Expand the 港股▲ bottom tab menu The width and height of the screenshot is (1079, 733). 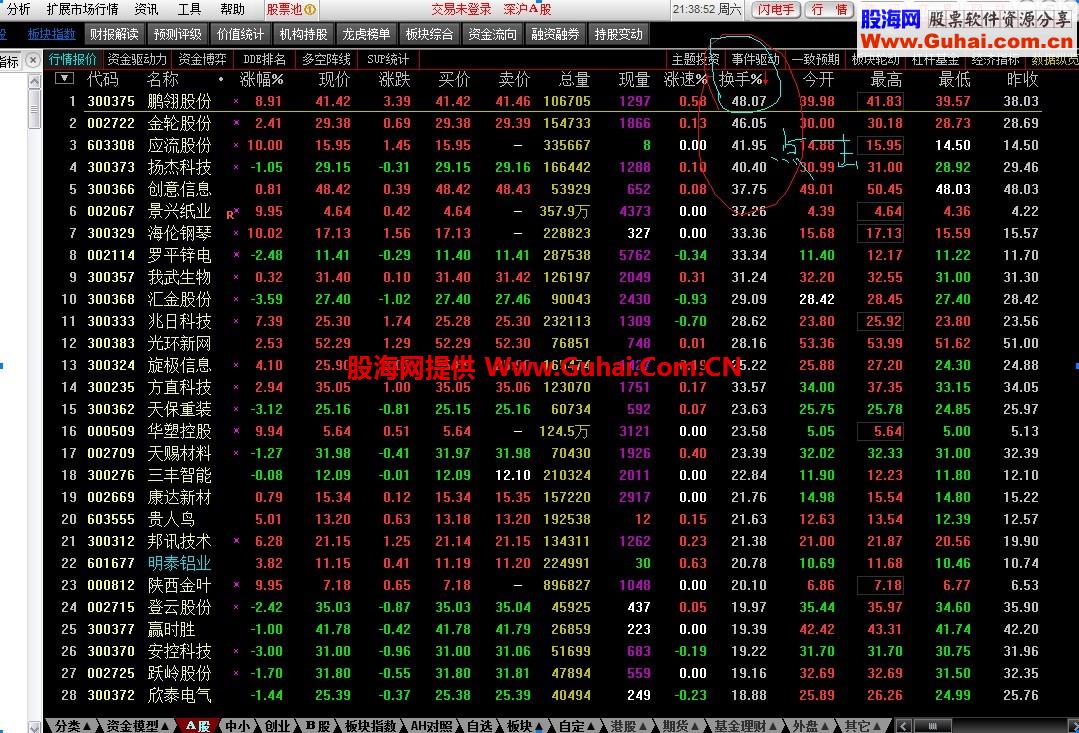(x=628, y=726)
